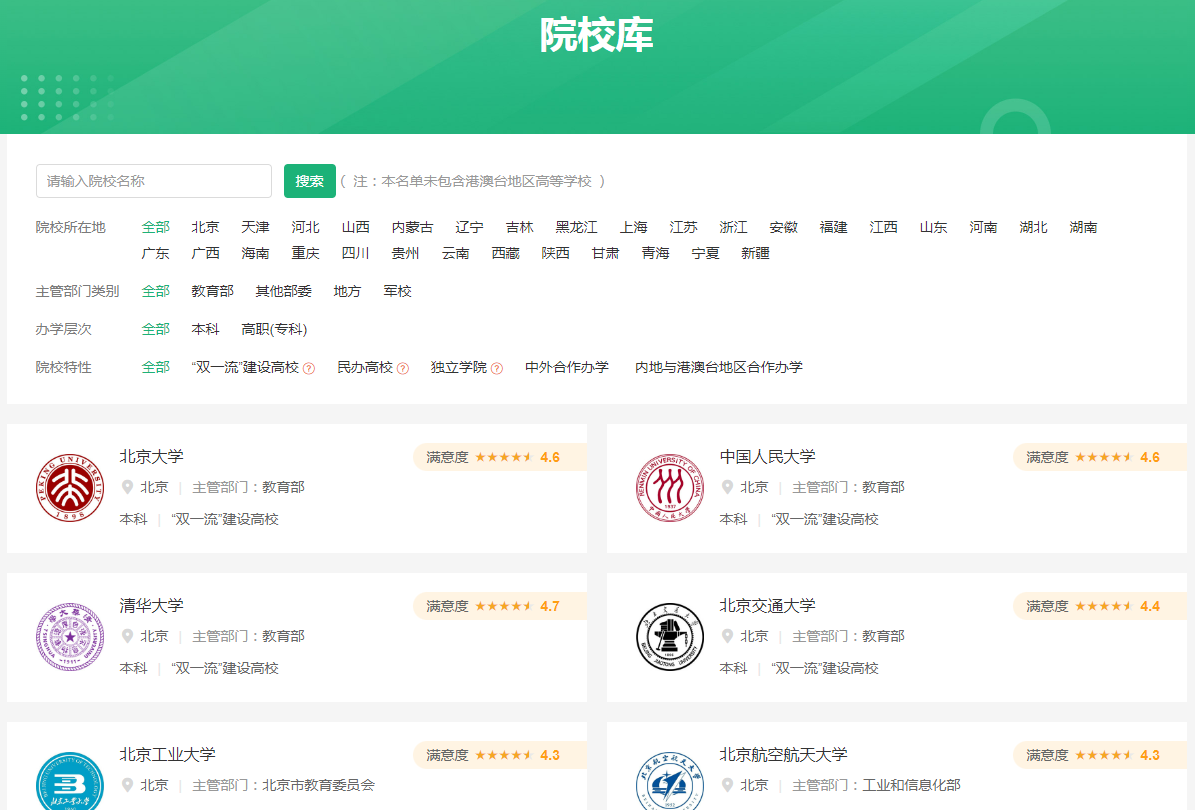1195x810 pixels.
Task: Click the star rating of 清华大学
Action: (503, 607)
